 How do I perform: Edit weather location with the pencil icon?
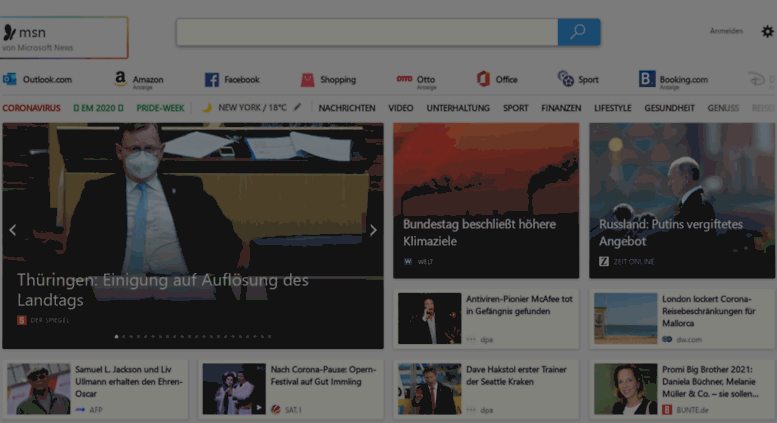[297, 107]
